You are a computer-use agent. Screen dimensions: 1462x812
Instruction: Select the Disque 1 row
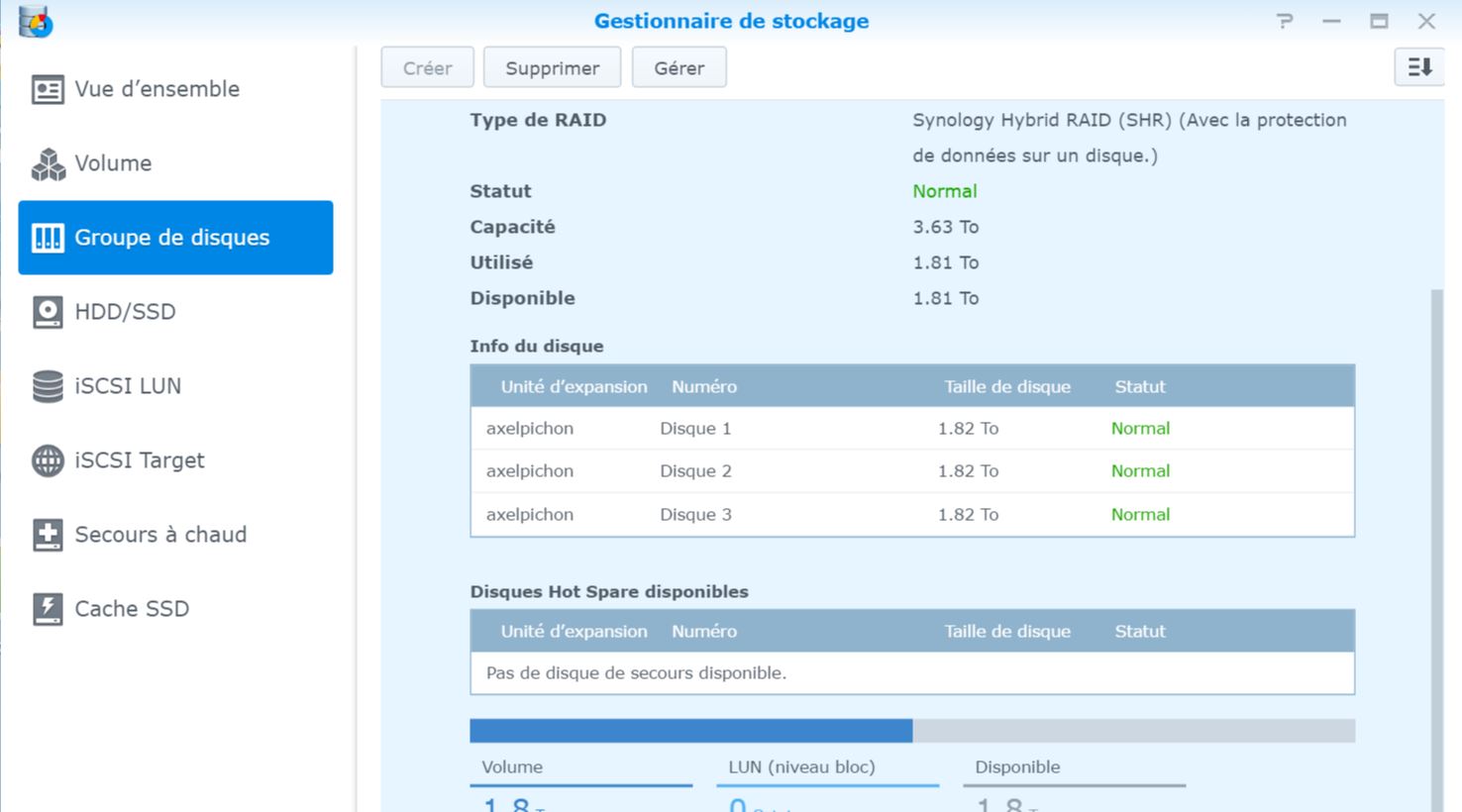pyautogui.click(x=912, y=429)
